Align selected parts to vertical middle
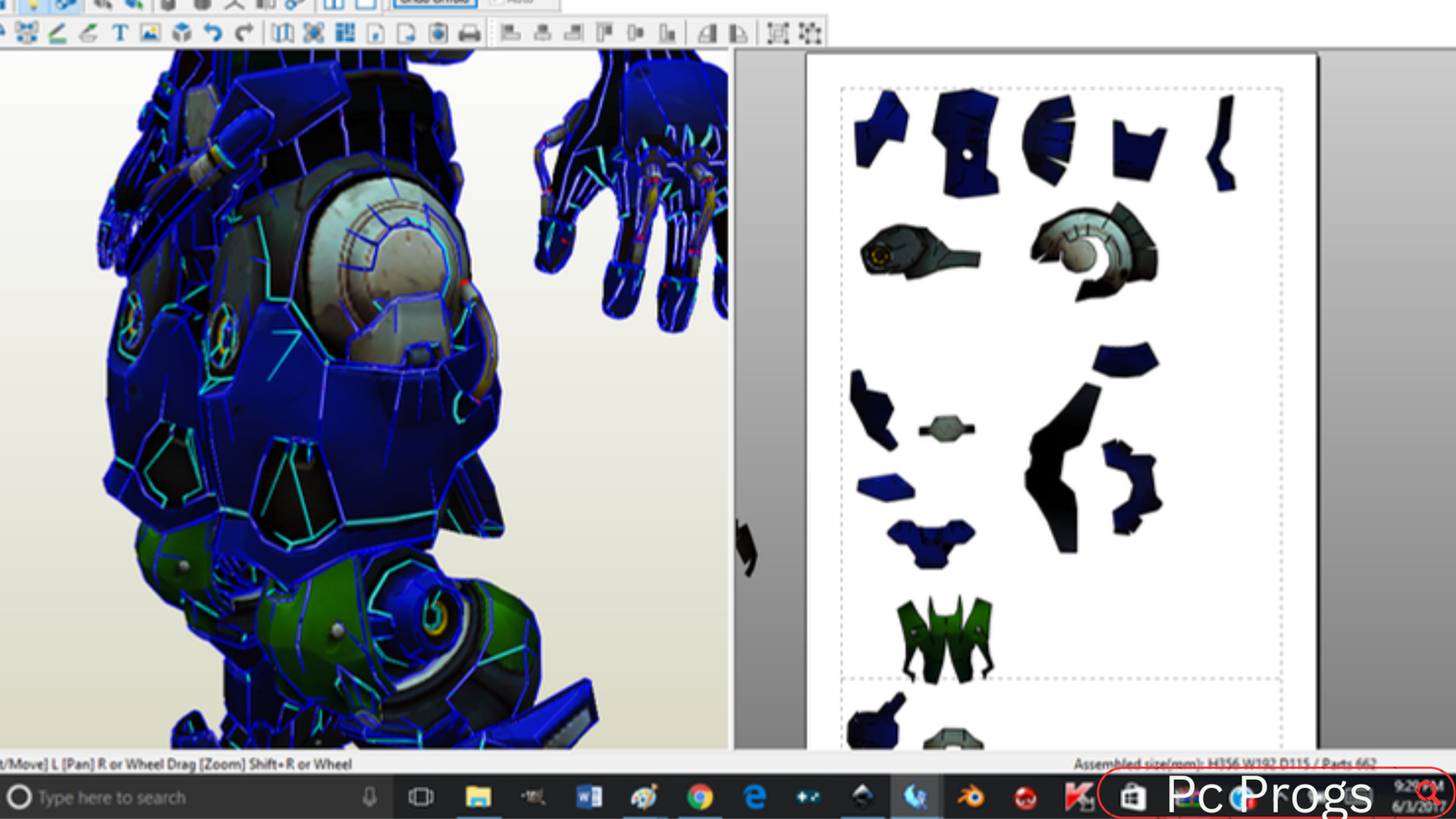1456x819 pixels. pos(636,34)
